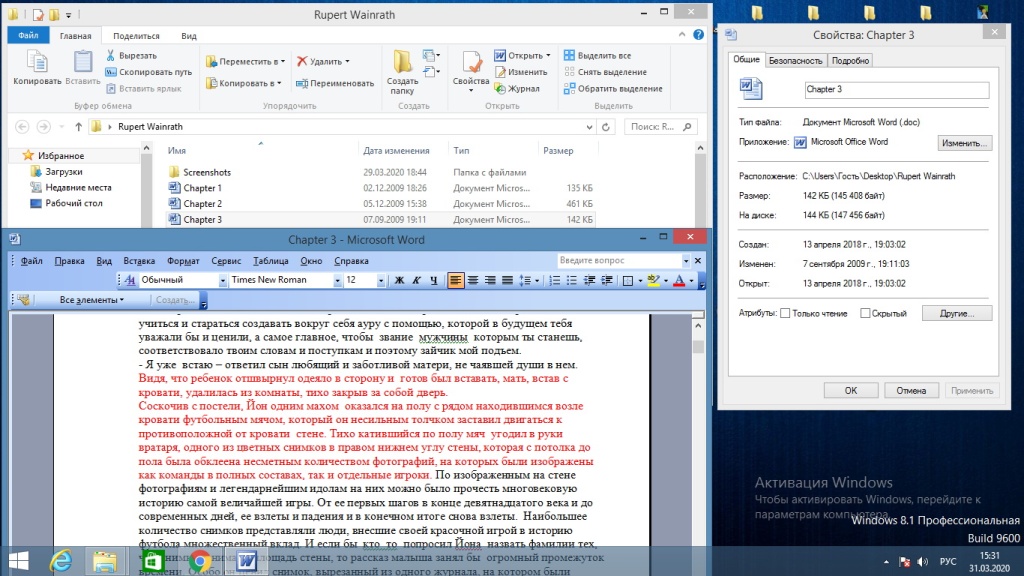1024x576 pixels.
Task: Open Explorer help question mark icon
Action: point(698,35)
